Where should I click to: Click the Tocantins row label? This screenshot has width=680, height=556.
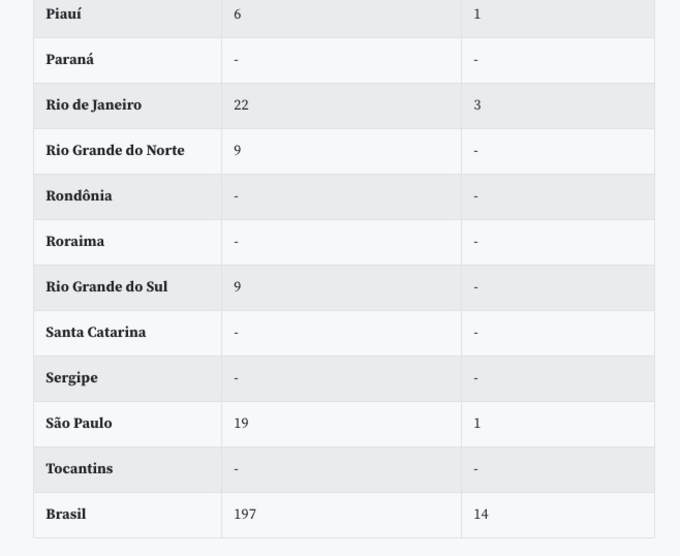(x=79, y=468)
